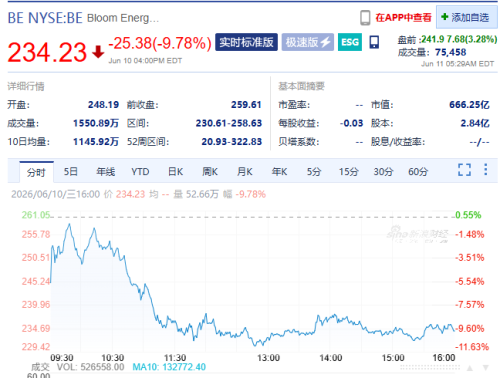Click the 基本面摘要 section heading
500x378 pixels.
pos(301,86)
